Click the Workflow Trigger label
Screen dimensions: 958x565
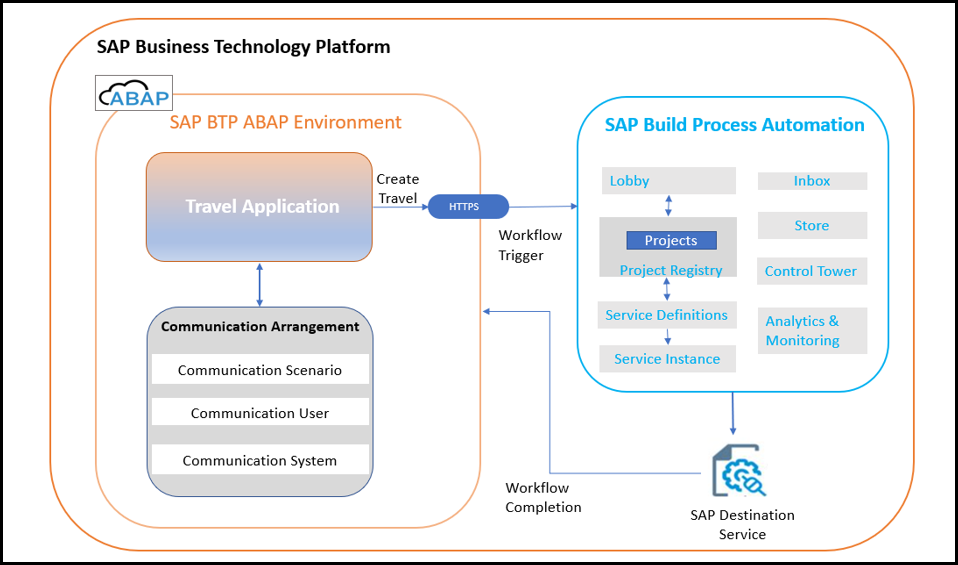click(x=530, y=245)
